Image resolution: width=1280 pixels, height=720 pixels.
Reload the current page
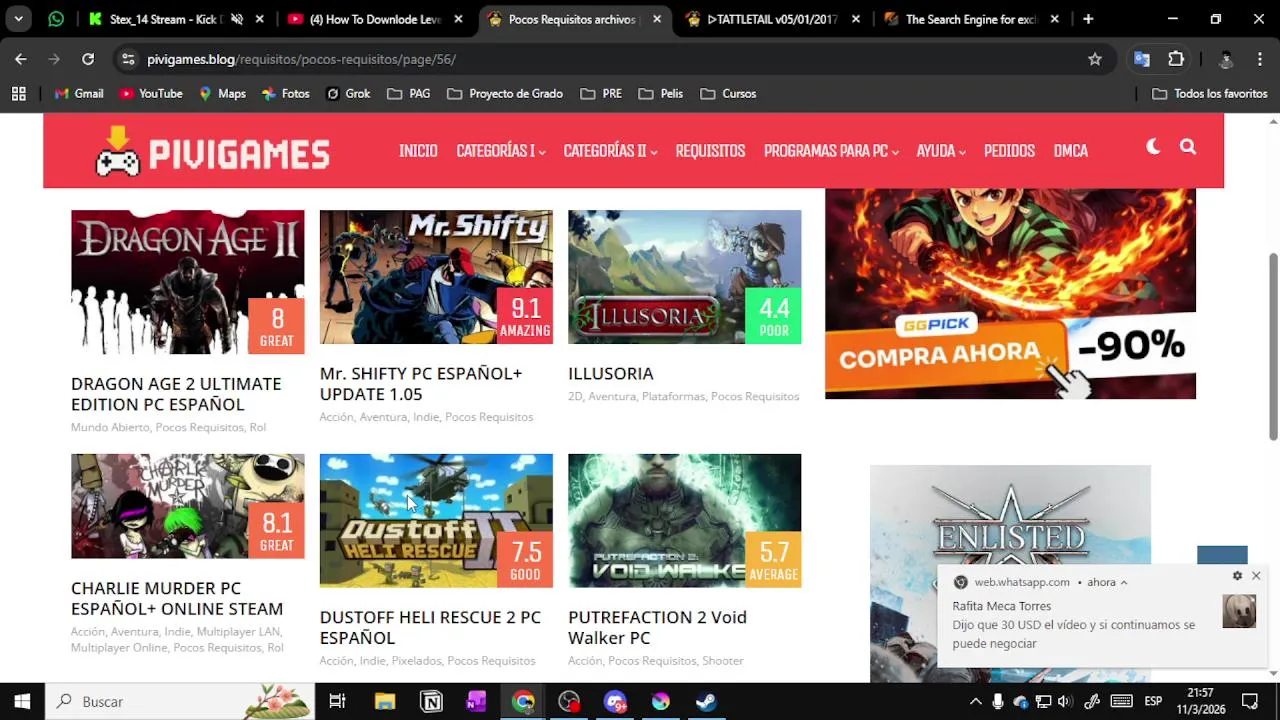pos(88,59)
